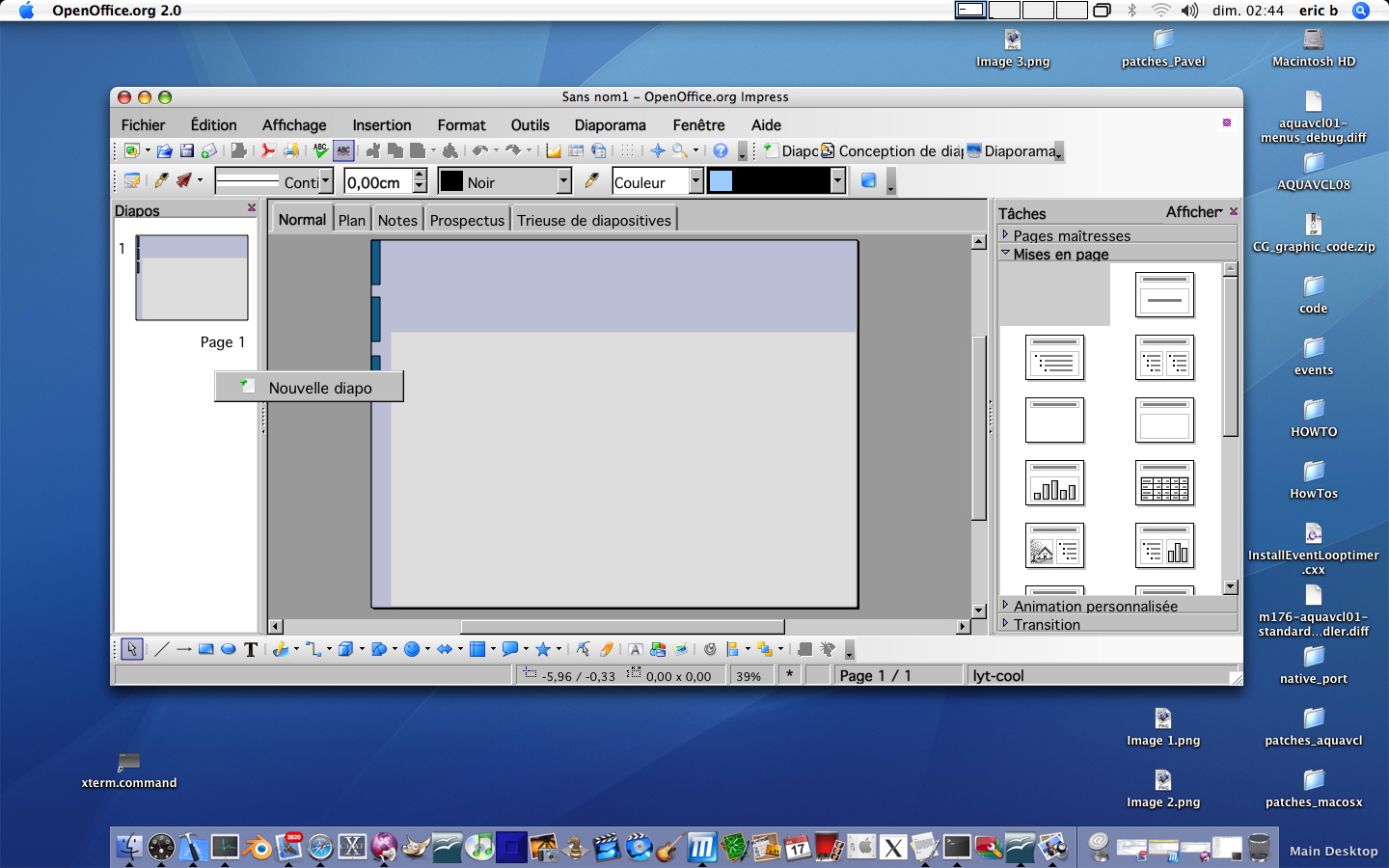This screenshot has width=1389, height=868.
Task: Click the Insert chart icon
Action: coord(554,150)
